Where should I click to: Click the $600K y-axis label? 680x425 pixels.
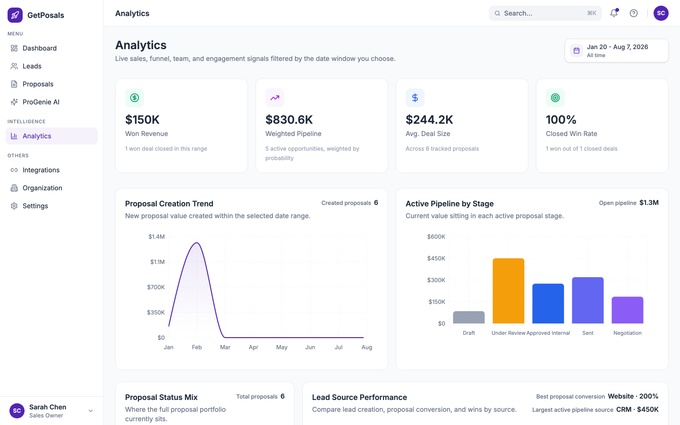click(x=436, y=237)
